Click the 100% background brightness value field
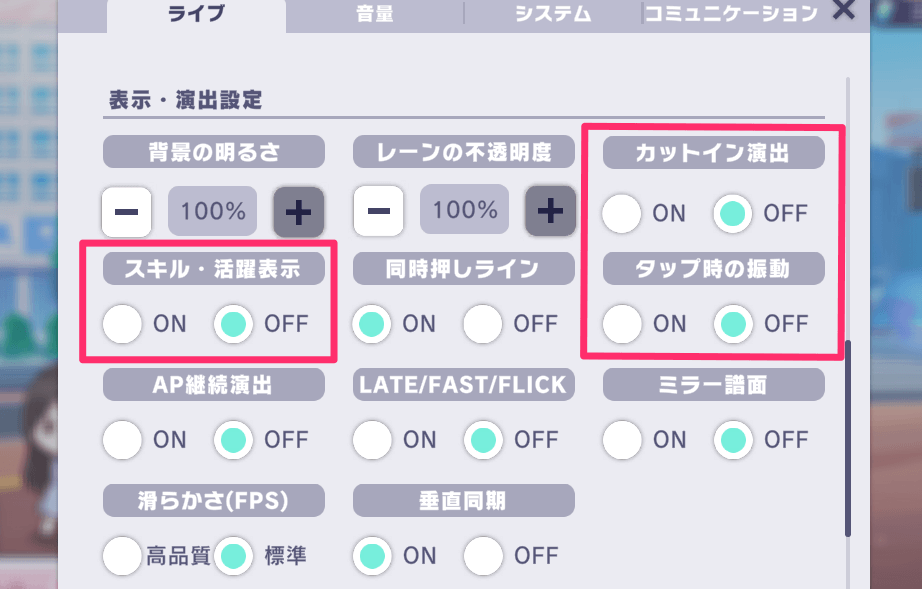 point(212,210)
